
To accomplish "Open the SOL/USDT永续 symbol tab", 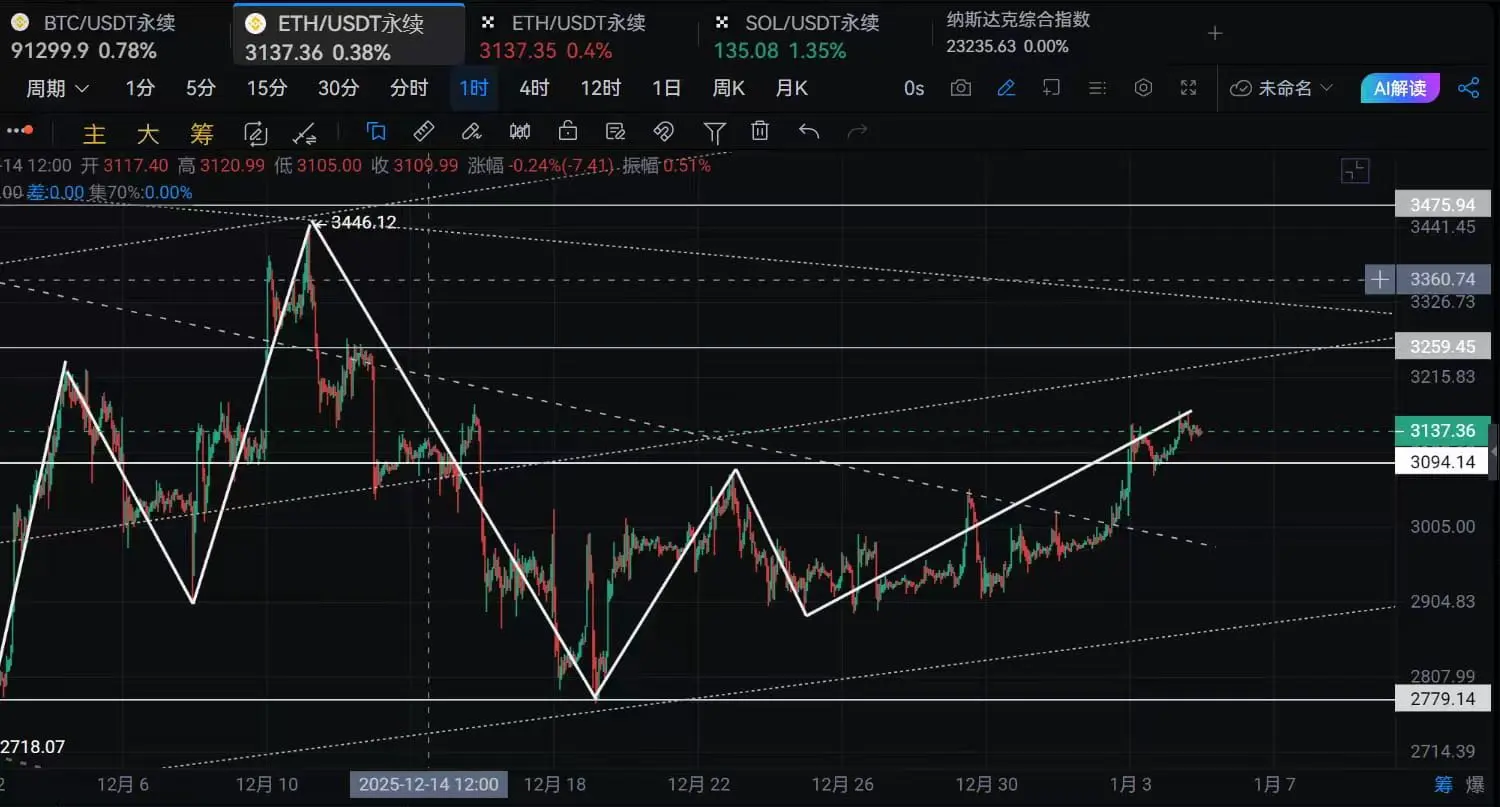I will [796, 36].
